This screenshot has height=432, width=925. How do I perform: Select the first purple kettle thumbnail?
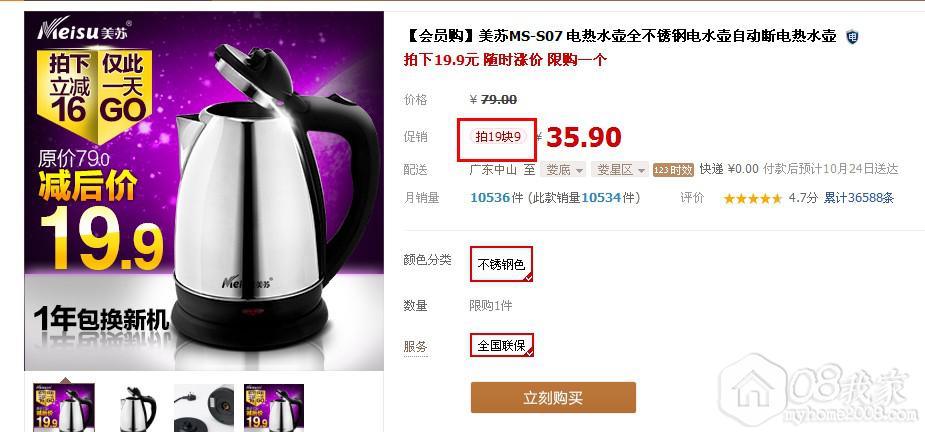tap(64, 407)
